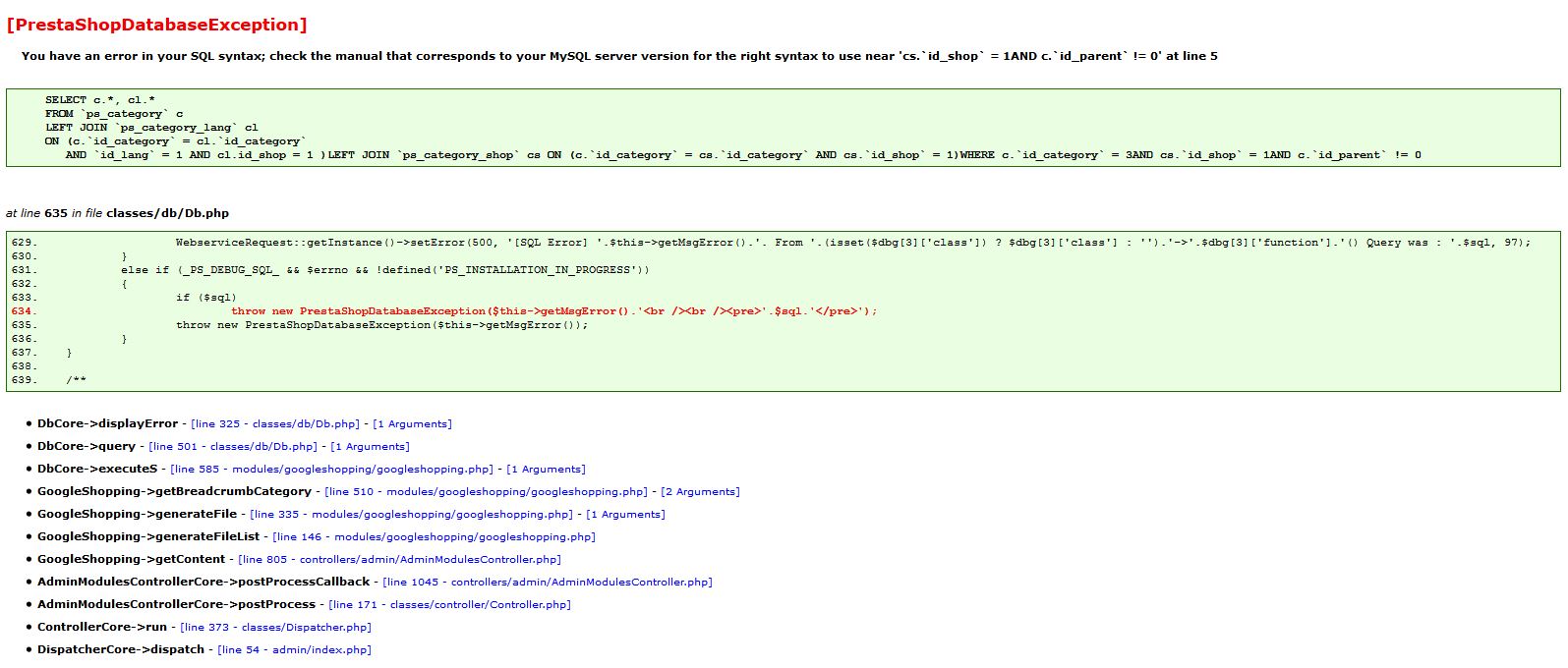1568x668 pixels.
Task: Show the 2 Arguments for getBreadcrumbCategory
Action: [700, 492]
